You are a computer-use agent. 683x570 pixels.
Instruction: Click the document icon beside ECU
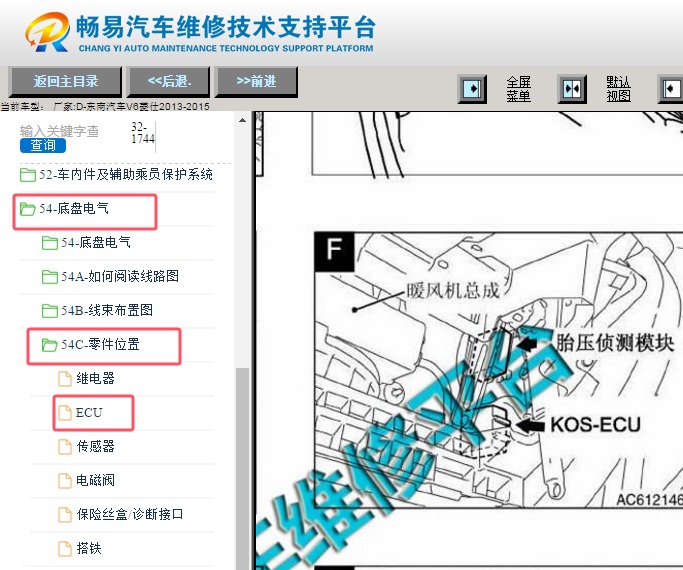coord(65,413)
